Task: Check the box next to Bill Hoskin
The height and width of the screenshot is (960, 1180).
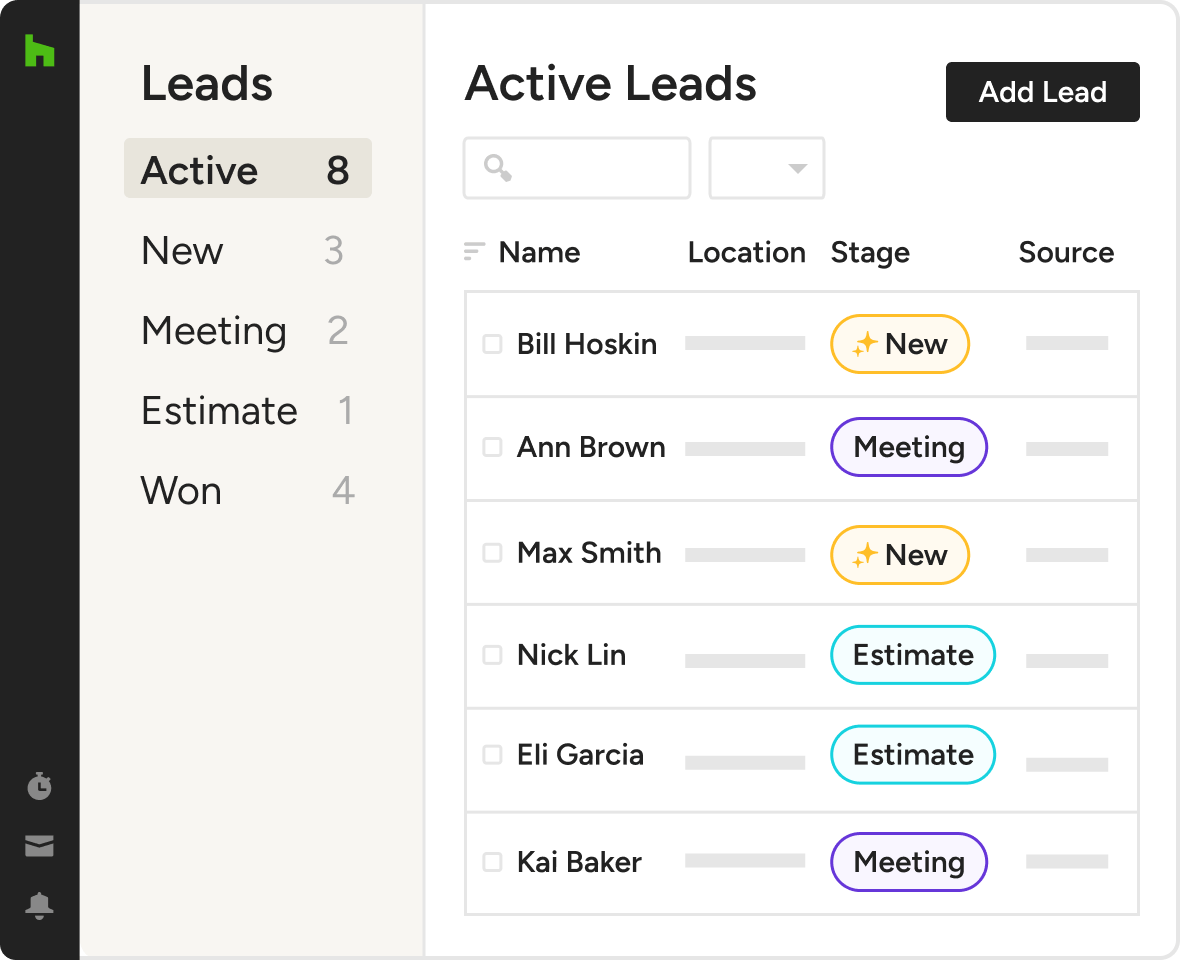Action: pos(492,344)
